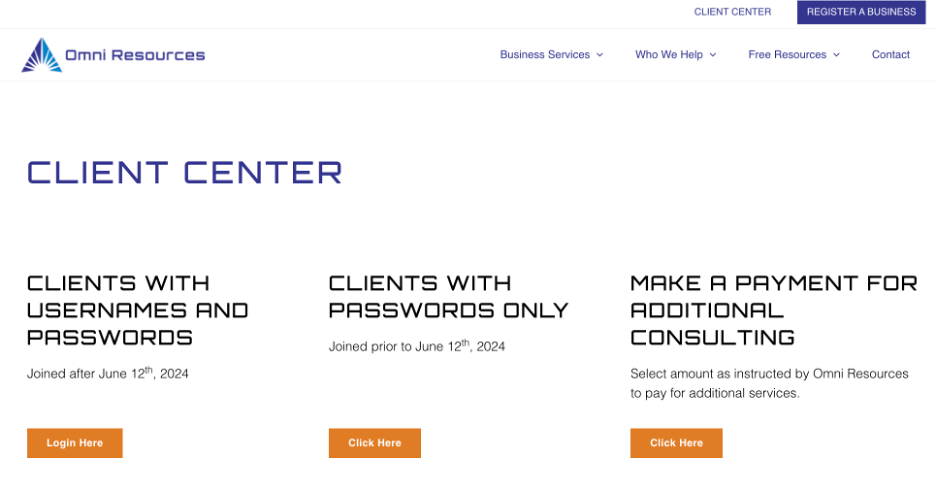Click the Joined after June 12th, 2024 text
The height and width of the screenshot is (490, 936).
(107, 373)
